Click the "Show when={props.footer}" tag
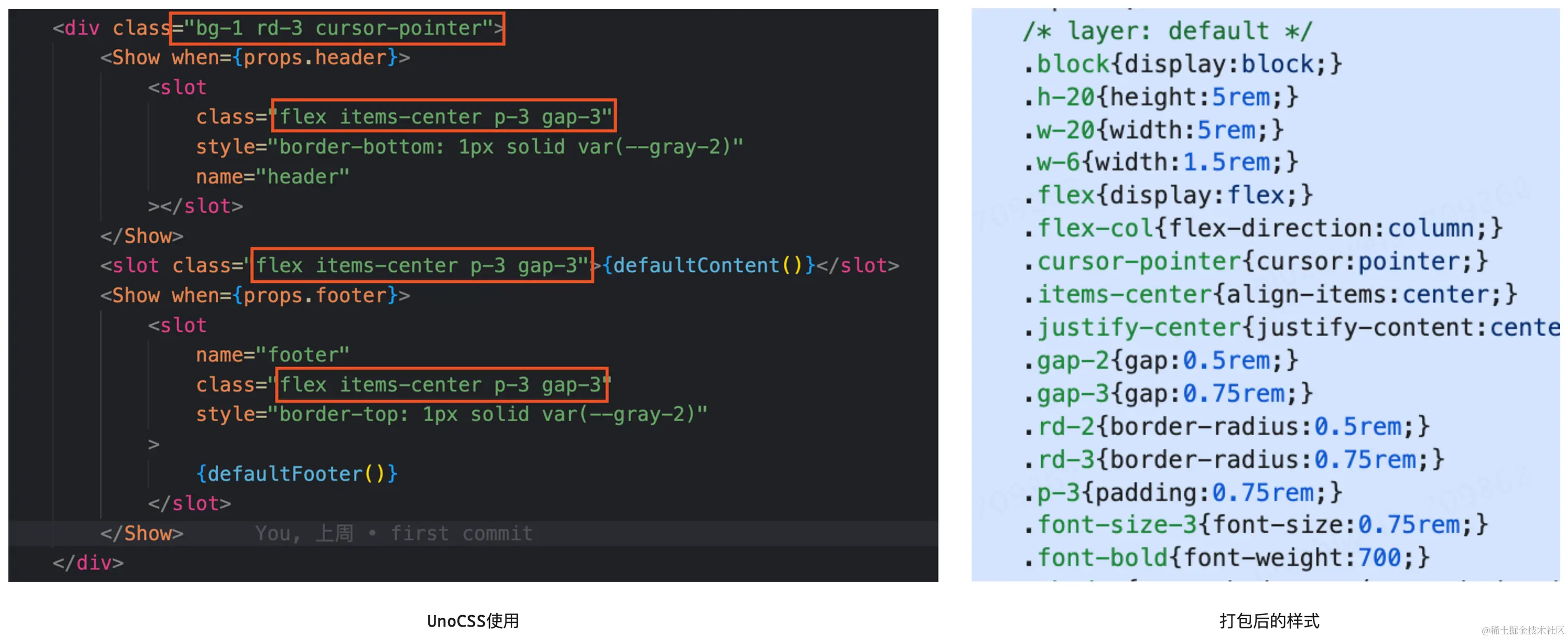The image size is (1568, 639). tap(255, 296)
